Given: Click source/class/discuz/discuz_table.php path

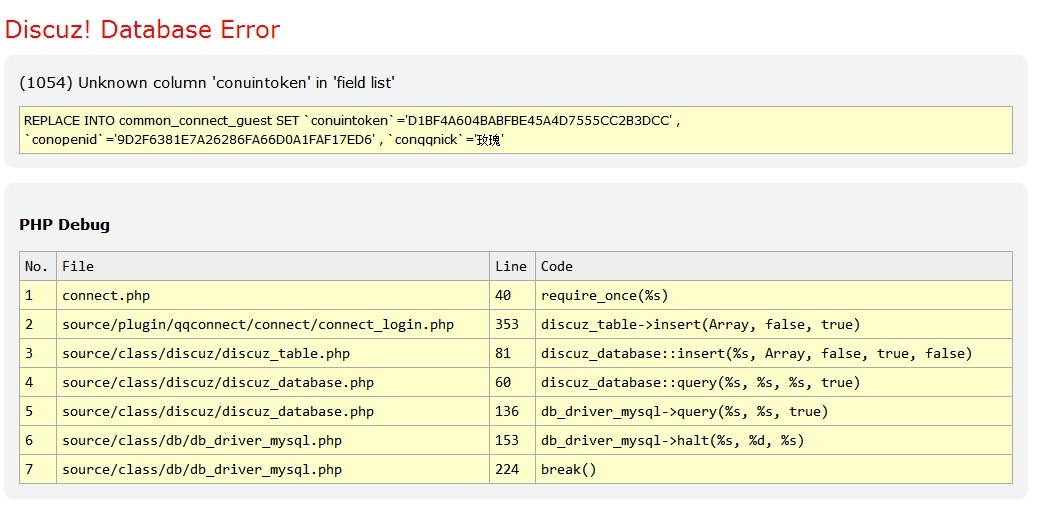Looking at the screenshot, I should [206, 354].
